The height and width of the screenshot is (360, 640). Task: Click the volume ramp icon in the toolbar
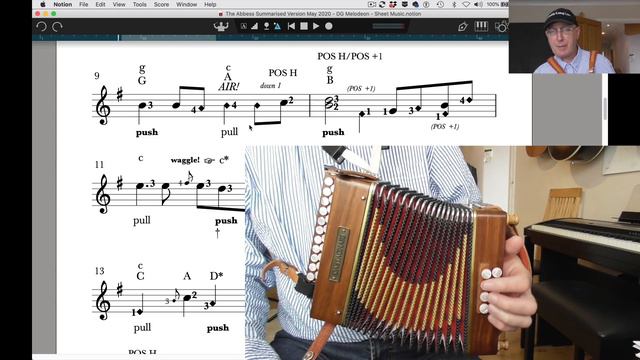coord(254,27)
